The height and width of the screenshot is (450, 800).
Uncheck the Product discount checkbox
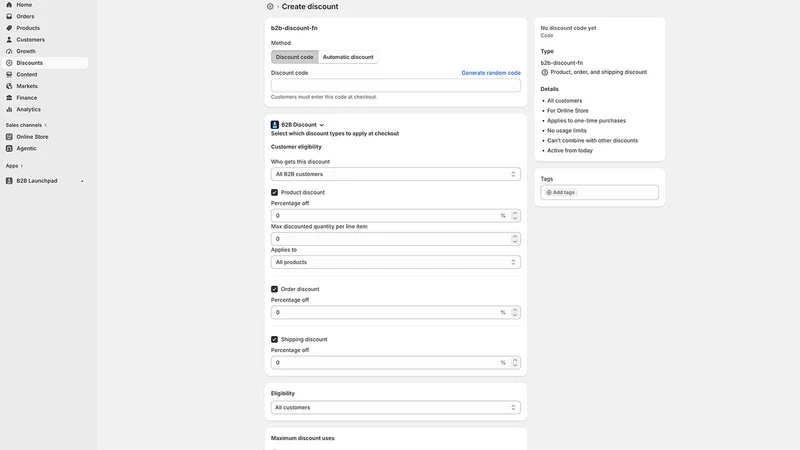point(274,192)
